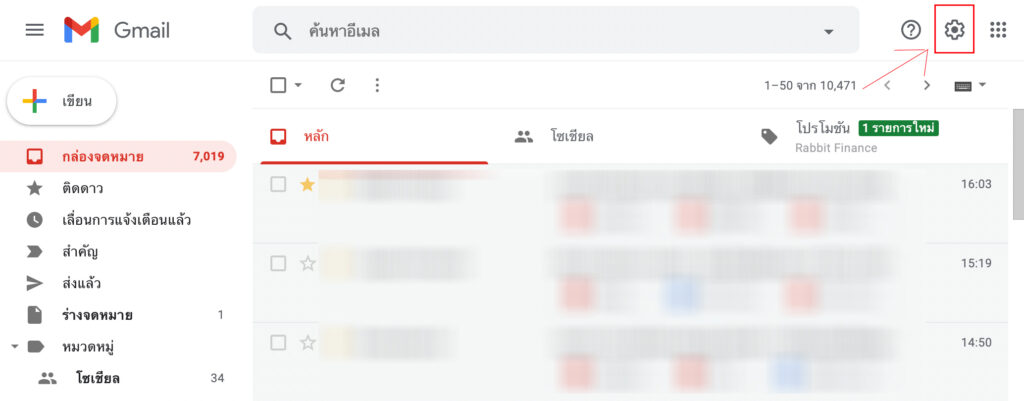Toggle the select-all checkbox in toolbar
Viewport: 1024px width, 401px height.
click(278, 85)
